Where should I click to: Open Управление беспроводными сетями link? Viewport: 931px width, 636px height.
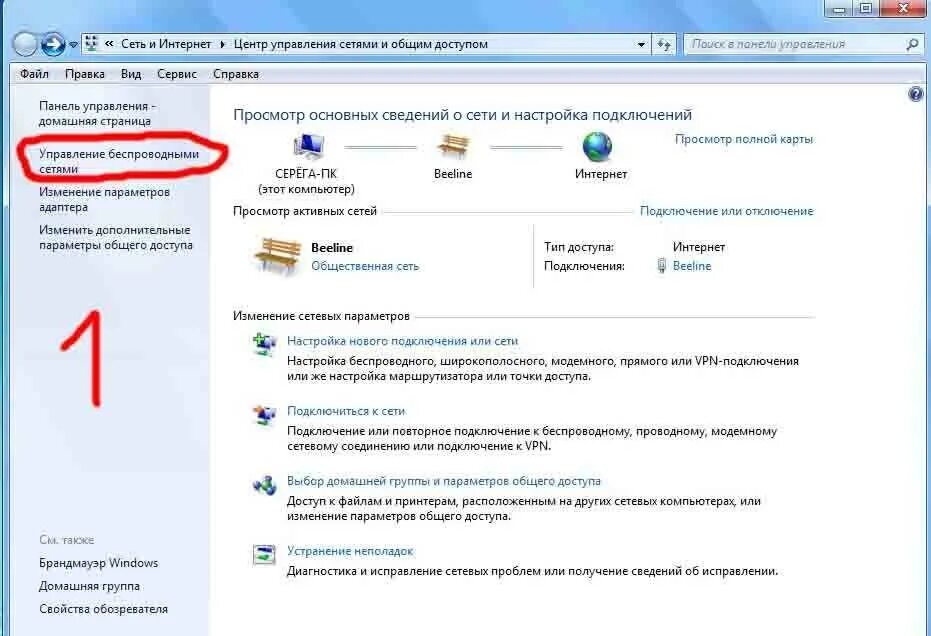pyautogui.click(x=119, y=162)
